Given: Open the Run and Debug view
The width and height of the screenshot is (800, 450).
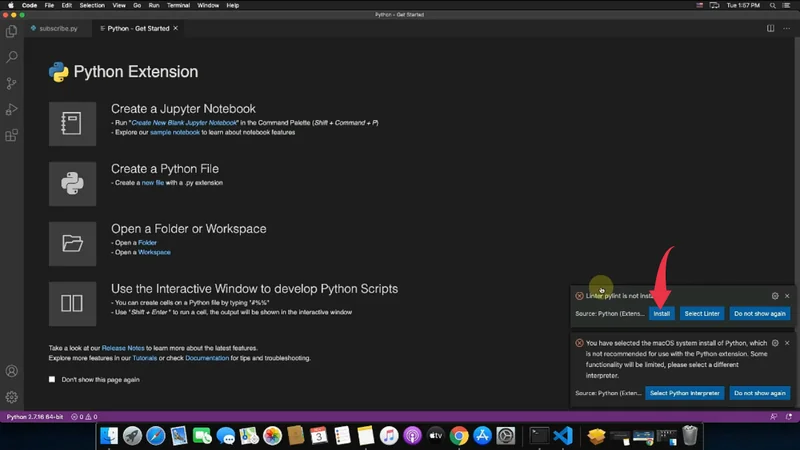Looking at the screenshot, I should tap(12, 109).
